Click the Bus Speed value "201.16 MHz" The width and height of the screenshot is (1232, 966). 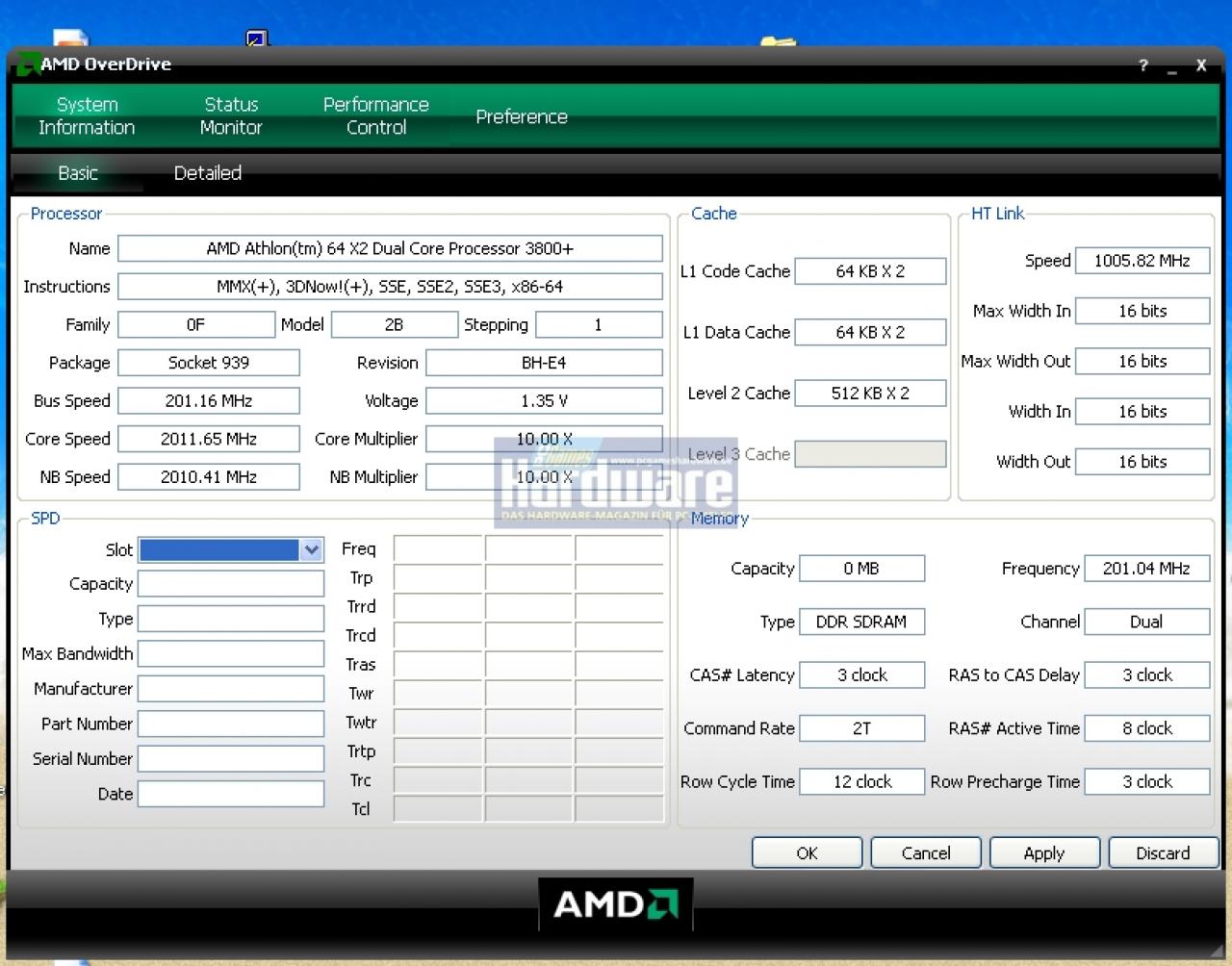click(x=209, y=401)
